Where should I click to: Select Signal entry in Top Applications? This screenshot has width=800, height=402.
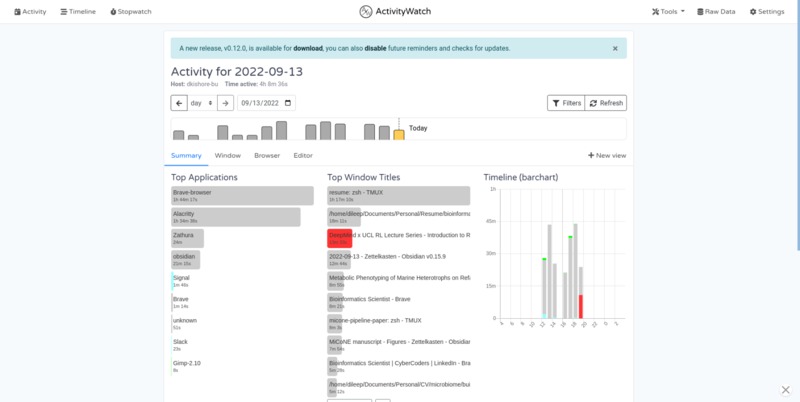[181, 281]
